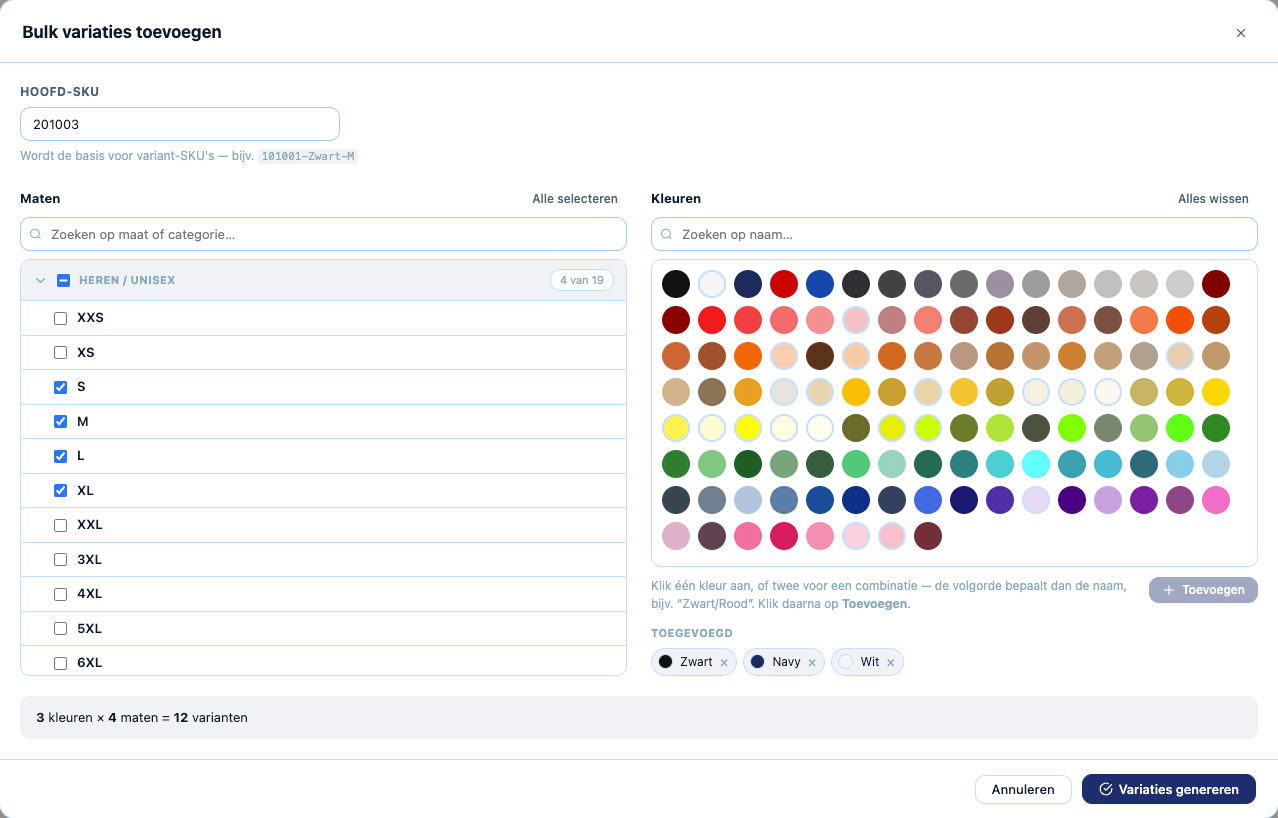1278x818 pixels.
Task: Click the Annuleren button
Action: pyautogui.click(x=1023, y=789)
